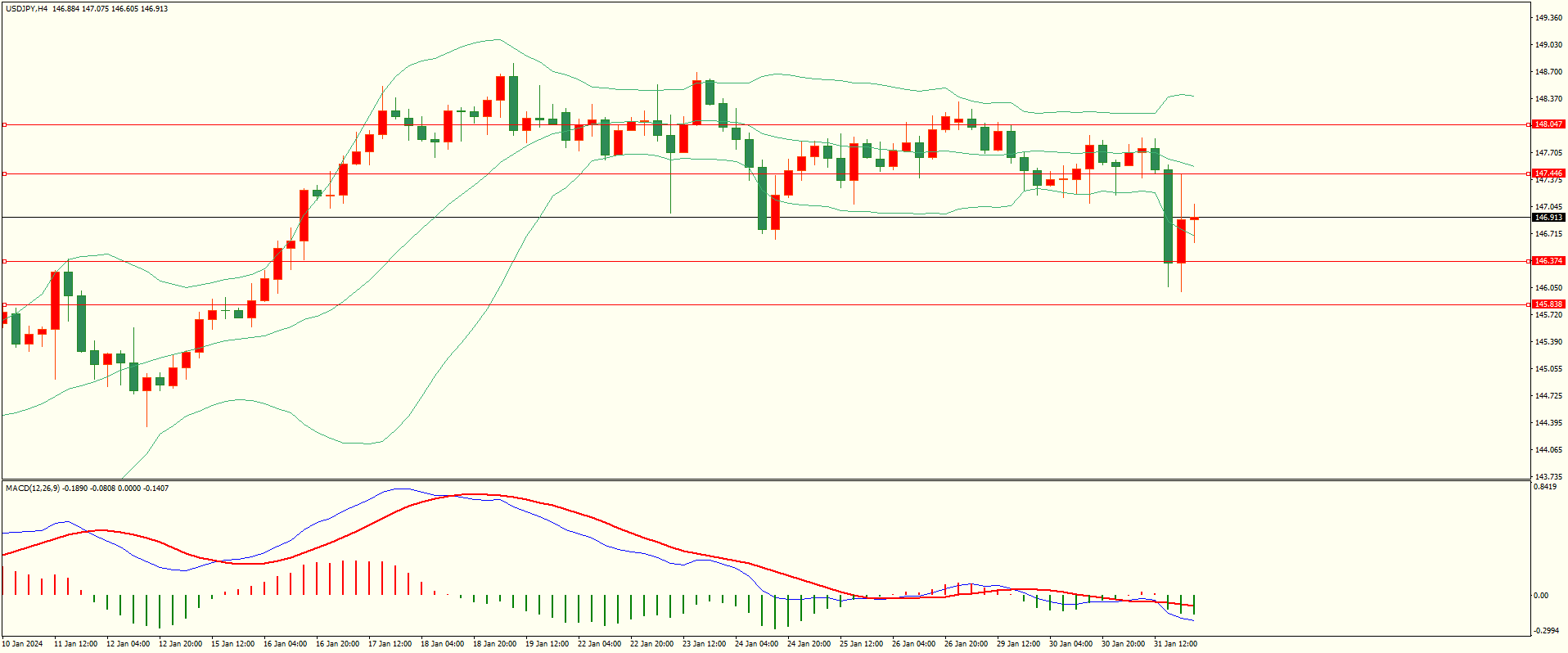1568x653 pixels.
Task: Click the USDJPY,H4 chart title
Action: click(26, 9)
